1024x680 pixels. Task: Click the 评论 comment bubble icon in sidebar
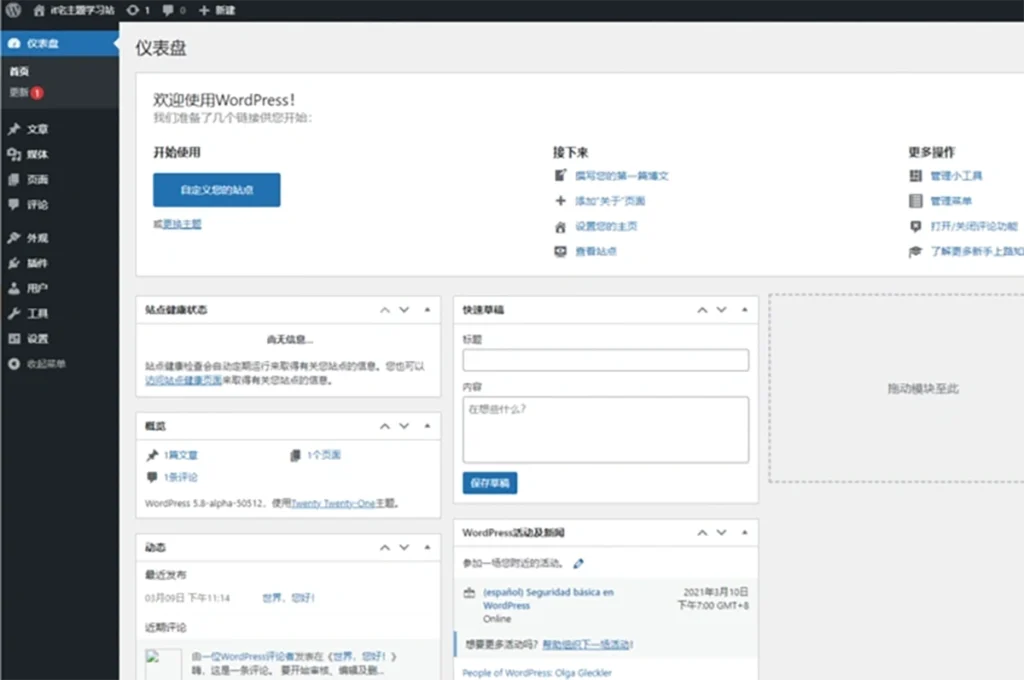(x=14, y=204)
